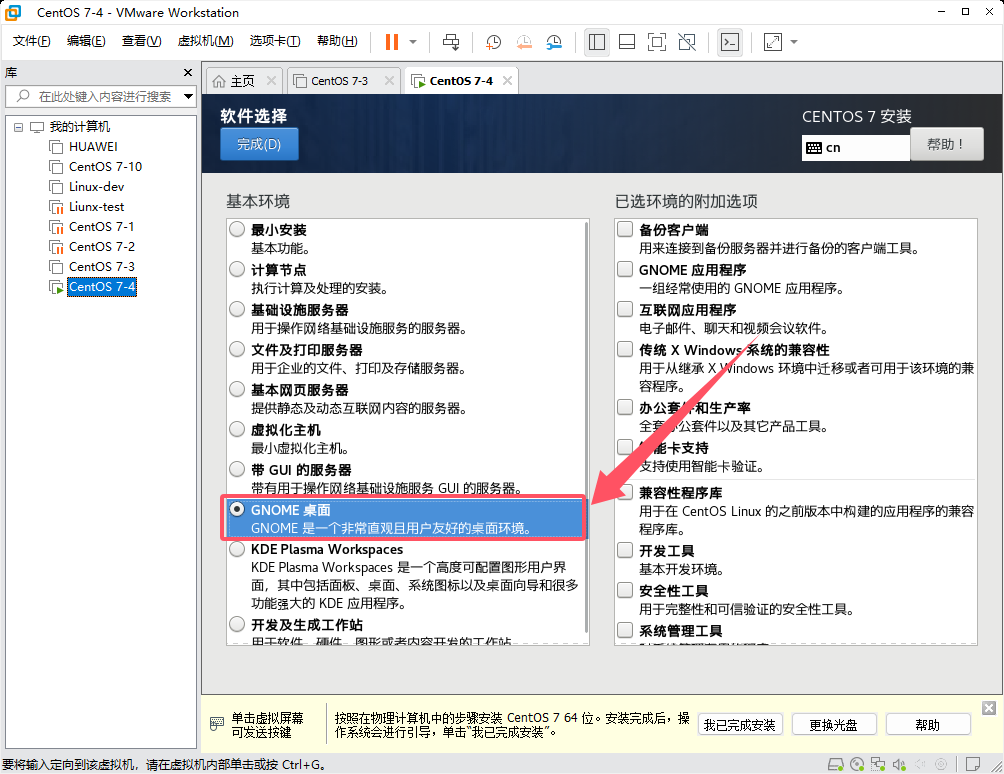Check the 安全性工具 checkbox
This screenshot has width=1004, height=774.
click(625, 590)
